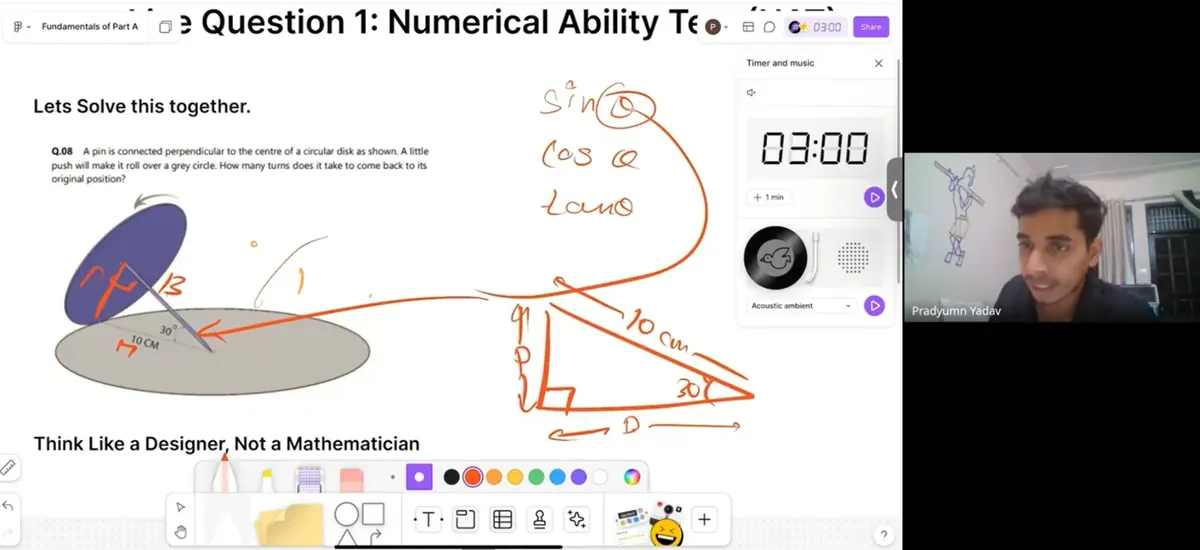The width and height of the screenshot is (1200, 550).
Task: Open the comments speech bubble icon
Action: [x=769, y=27]
